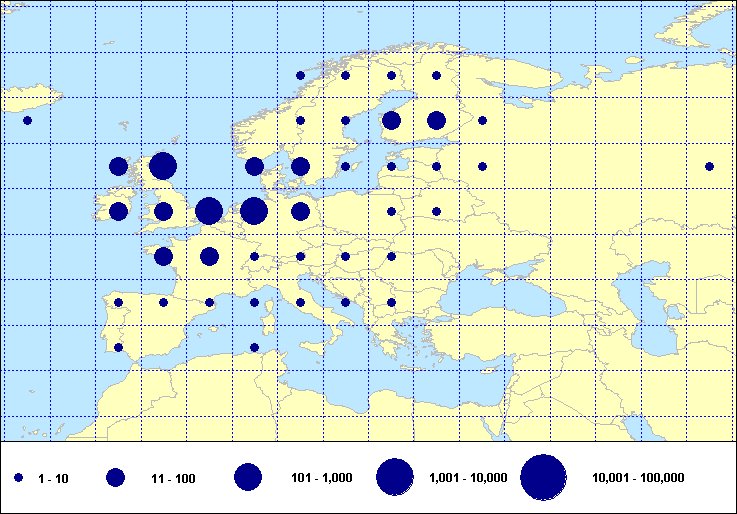This screenshot has height=514, width=737.
Task: Click the 101 - 1,000 legend circle
Action: point(248,478)
